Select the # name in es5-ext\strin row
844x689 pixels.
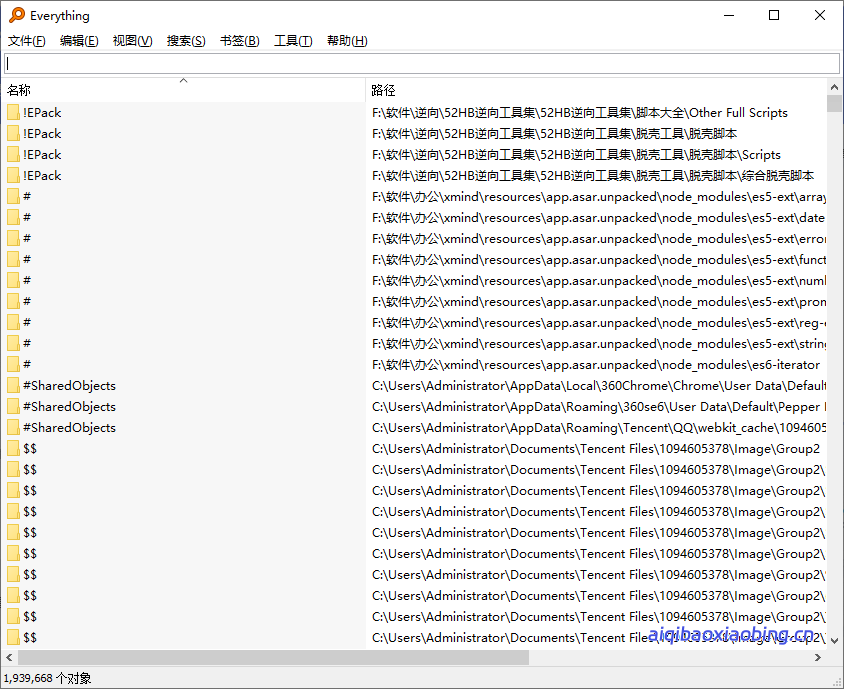point(27,343)
